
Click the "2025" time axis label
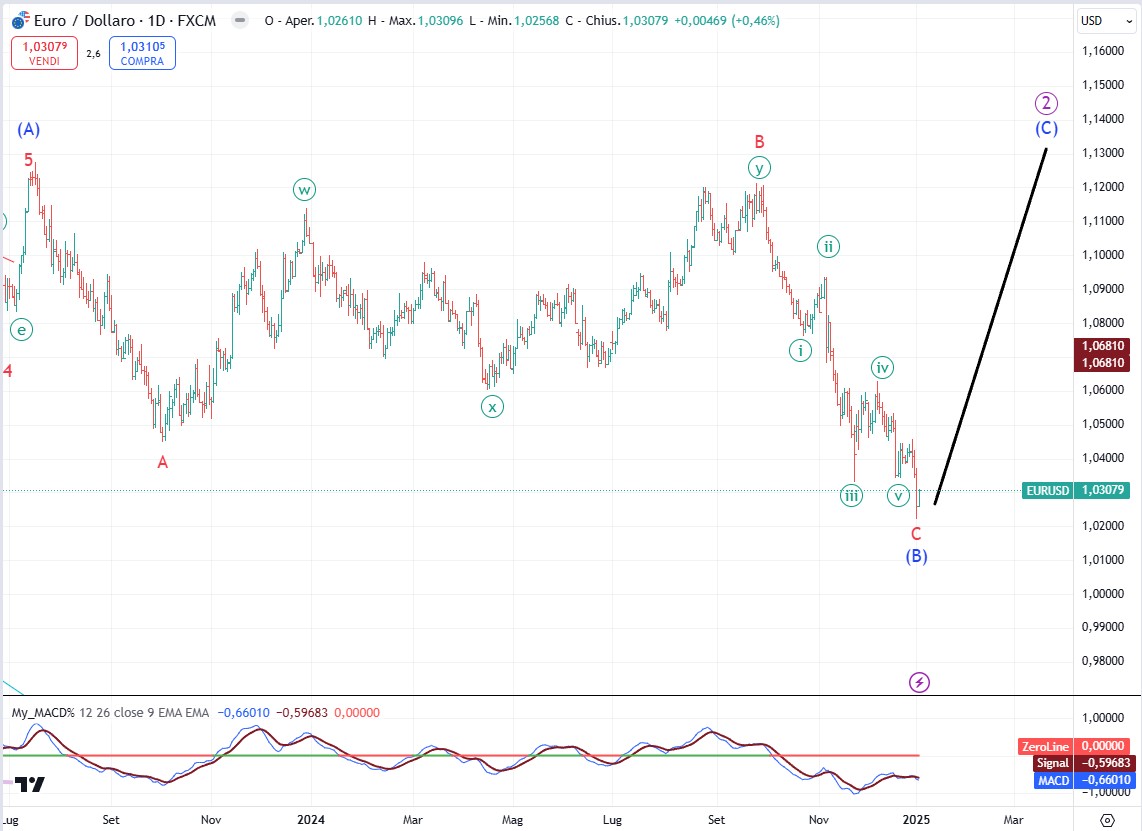[x=916, y=819]
